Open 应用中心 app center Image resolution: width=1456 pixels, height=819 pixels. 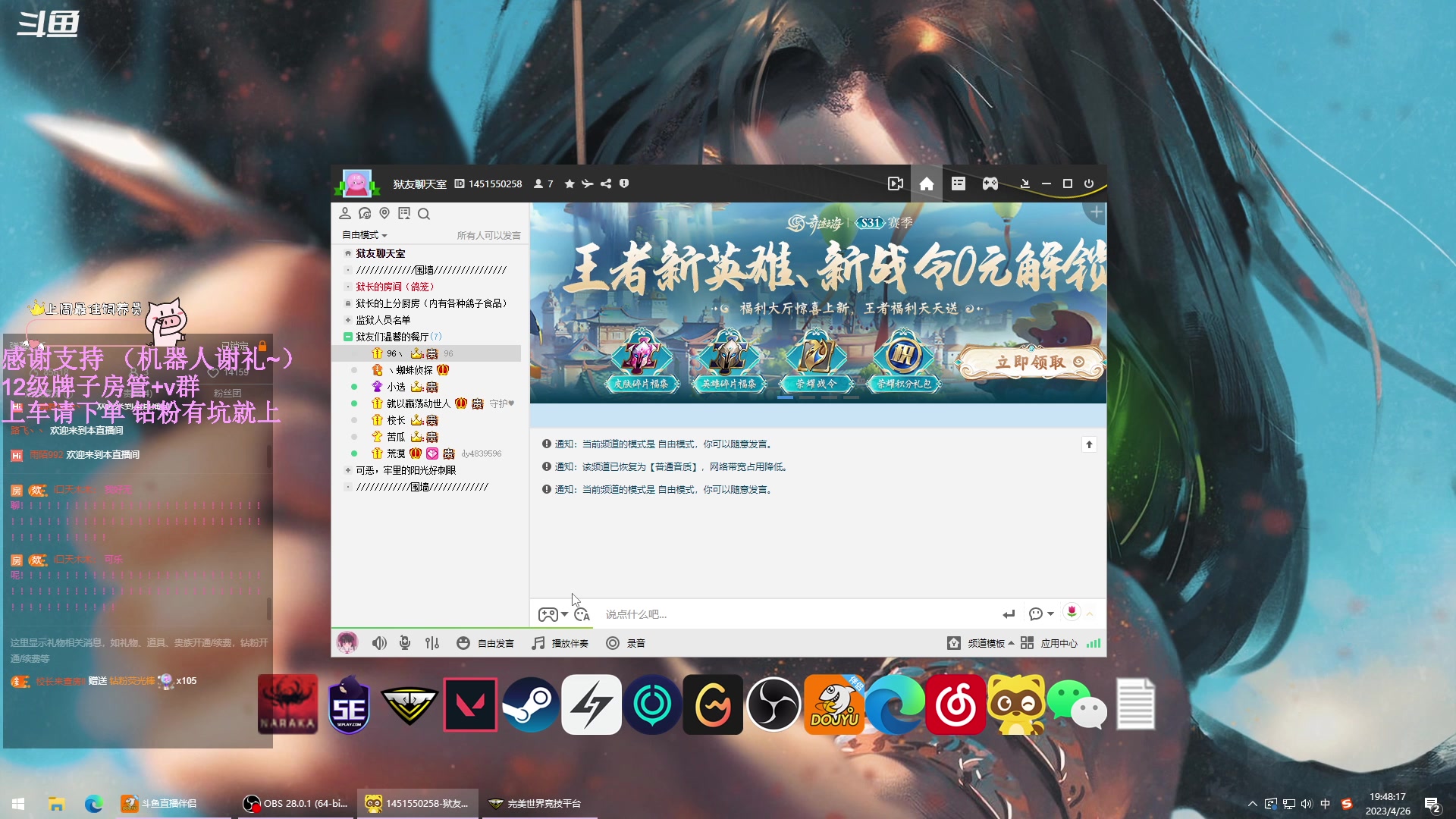tap(1049, 643)
